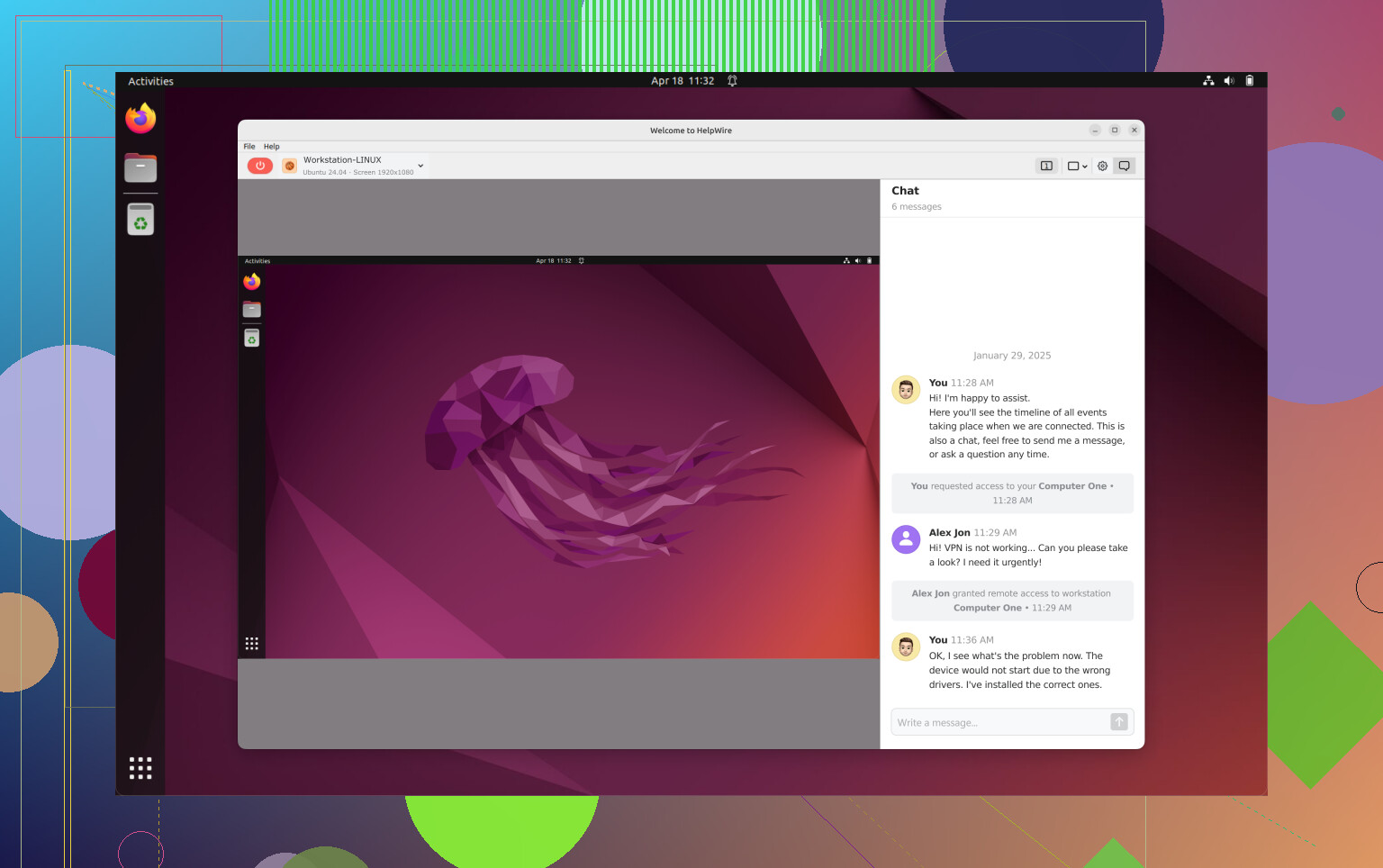
Task: Click Activities inside the remote session
Action: coord(258,261)
